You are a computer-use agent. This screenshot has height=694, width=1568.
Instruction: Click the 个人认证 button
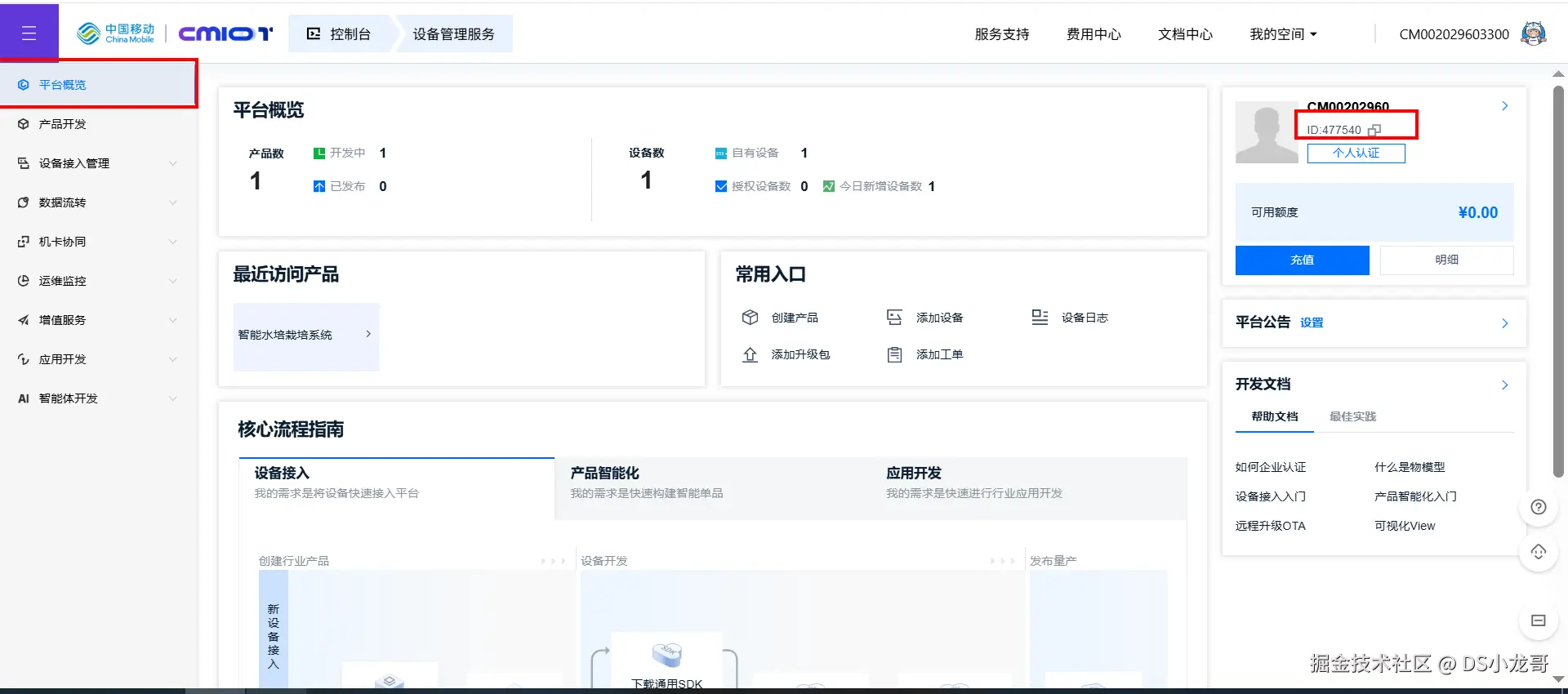tap(1356, 153)
